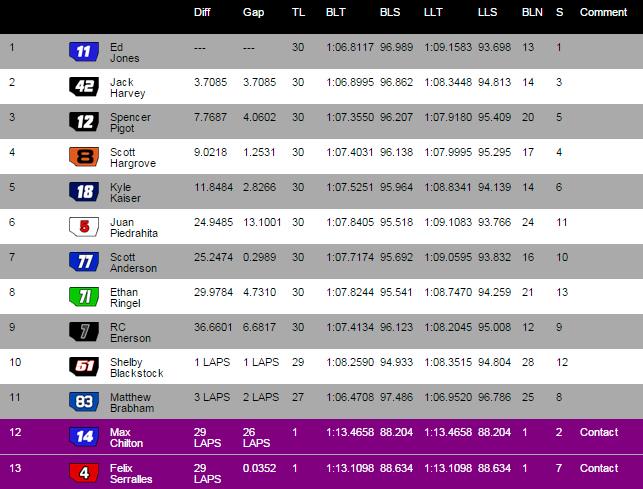Click Ed Jones car number 11 badge

[x=84, y=52]
